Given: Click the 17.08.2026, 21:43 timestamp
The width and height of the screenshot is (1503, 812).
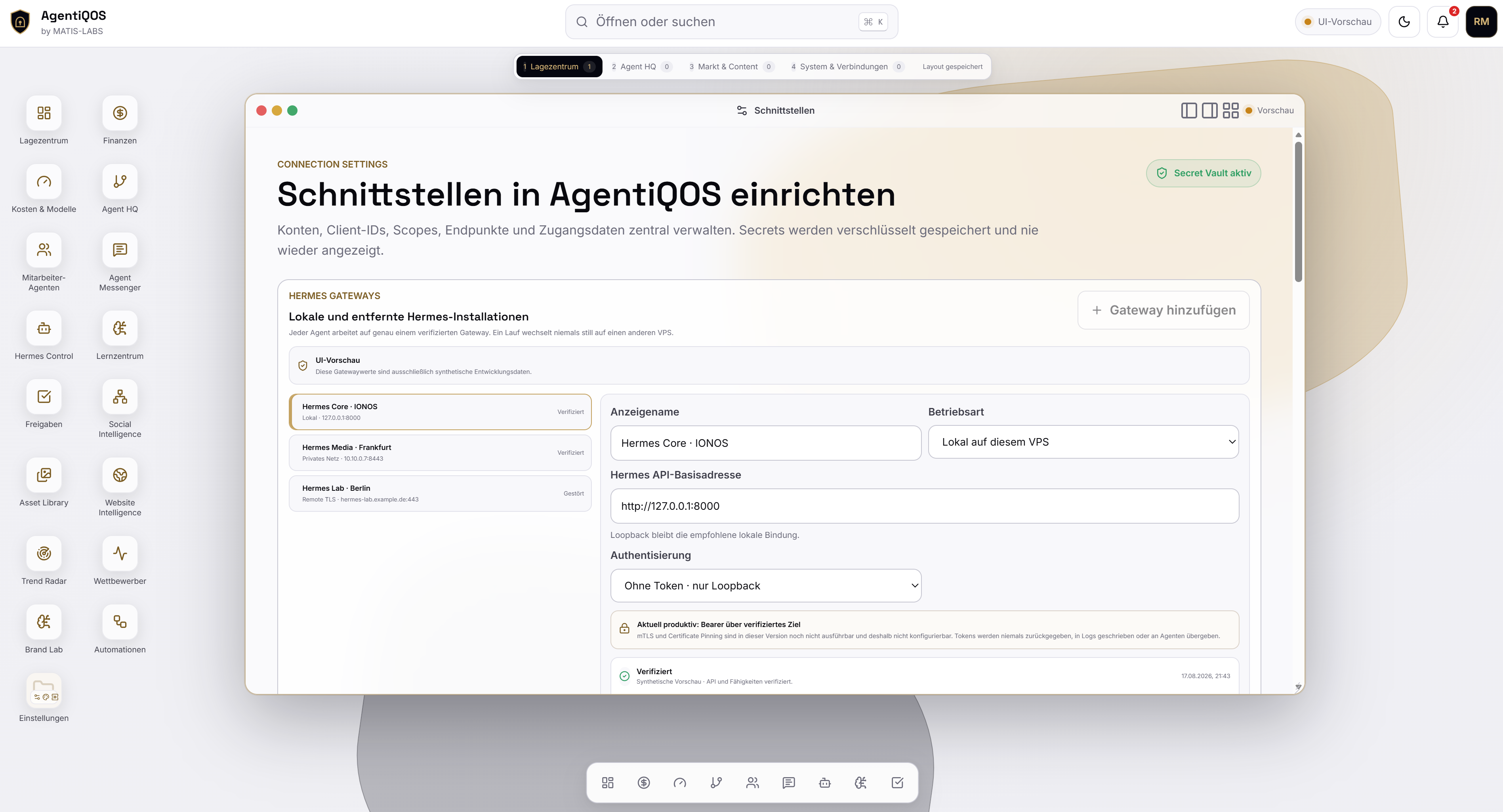Looking at the screenshot, I should click(1205, 676).
